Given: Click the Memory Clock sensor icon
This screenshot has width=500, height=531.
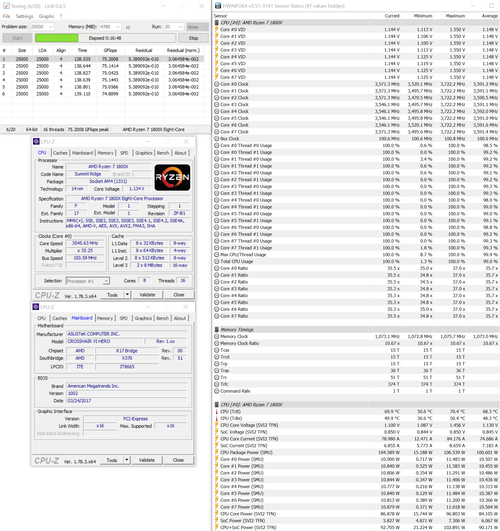Looking at the screenshot, I should 217,336.
